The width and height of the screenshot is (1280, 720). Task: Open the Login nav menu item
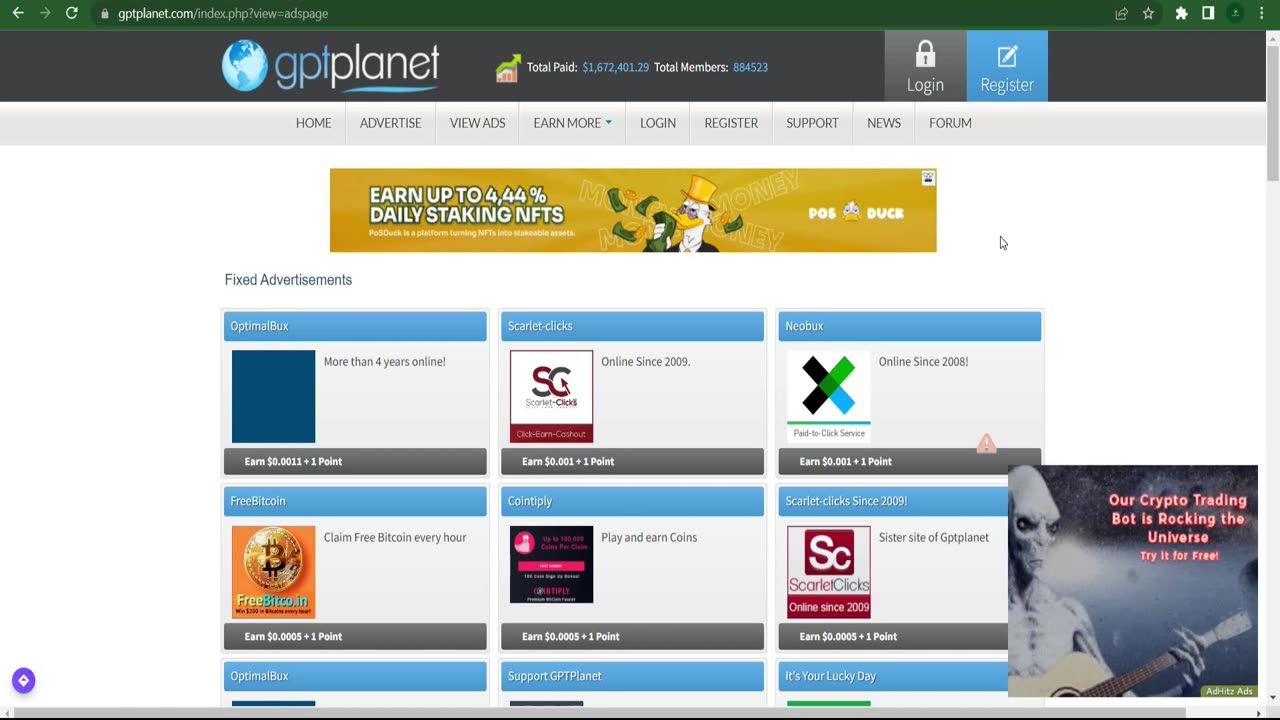click(657, 123)
